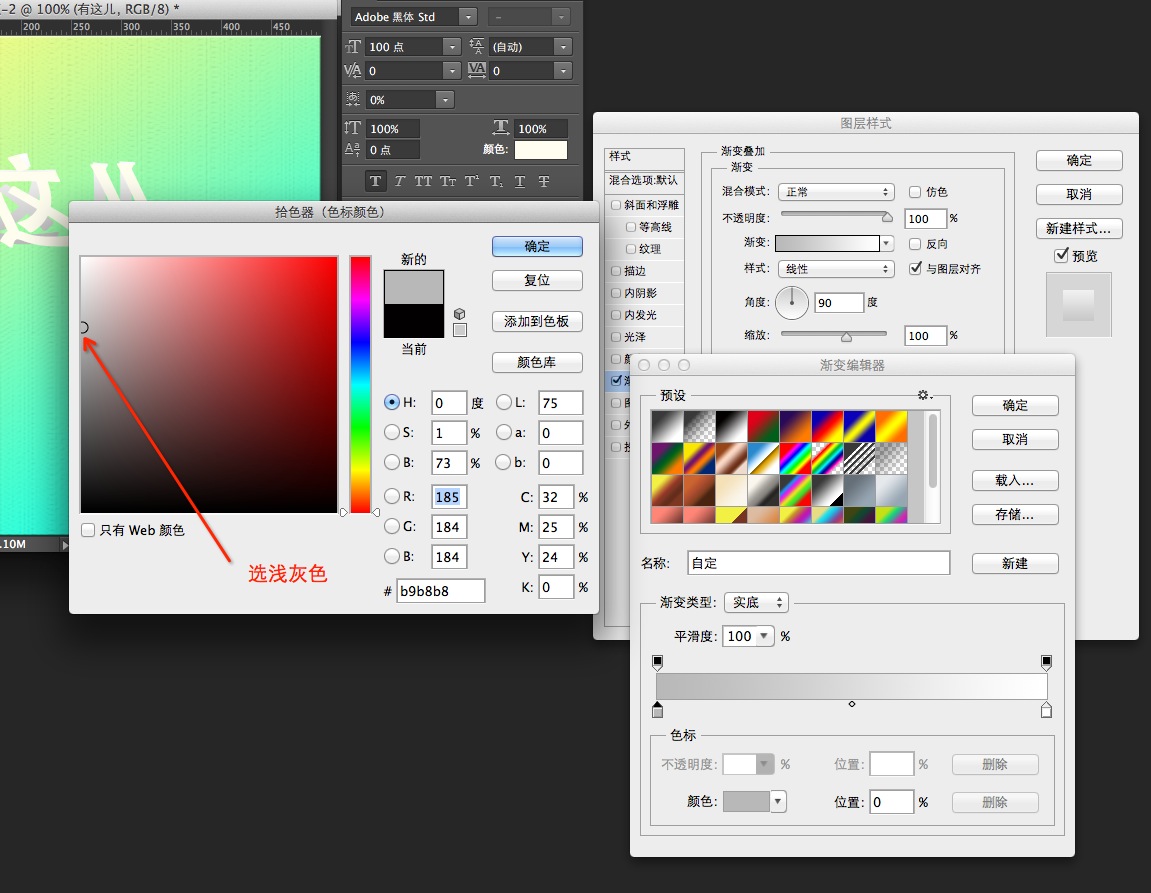Screen dimensions: 1151x893
Task: Click New (新建) in Gradient Editor
Action: pyautogui.click(x=1015, y=564)
